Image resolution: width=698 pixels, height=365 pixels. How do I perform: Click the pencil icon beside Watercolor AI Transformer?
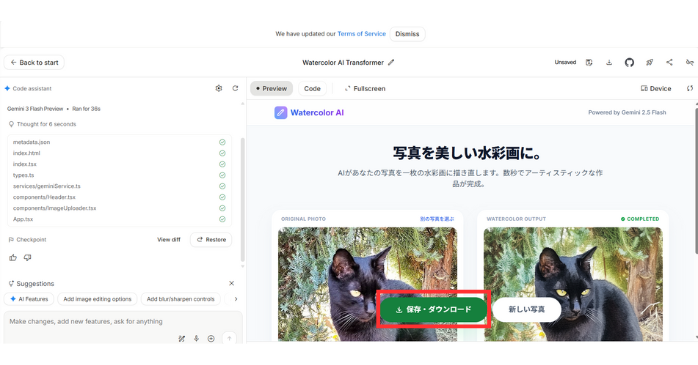tap(391, 63)
